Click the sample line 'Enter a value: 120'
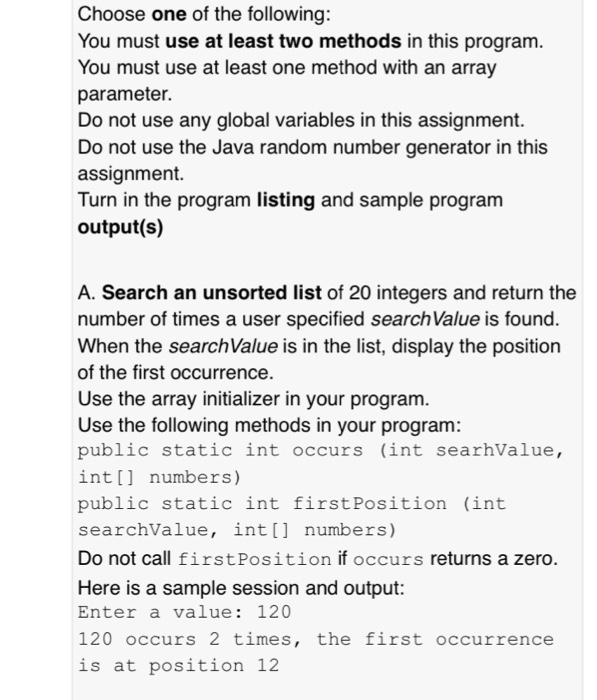Viewport: 597px width, 700px height. click(x=184, y=612)
